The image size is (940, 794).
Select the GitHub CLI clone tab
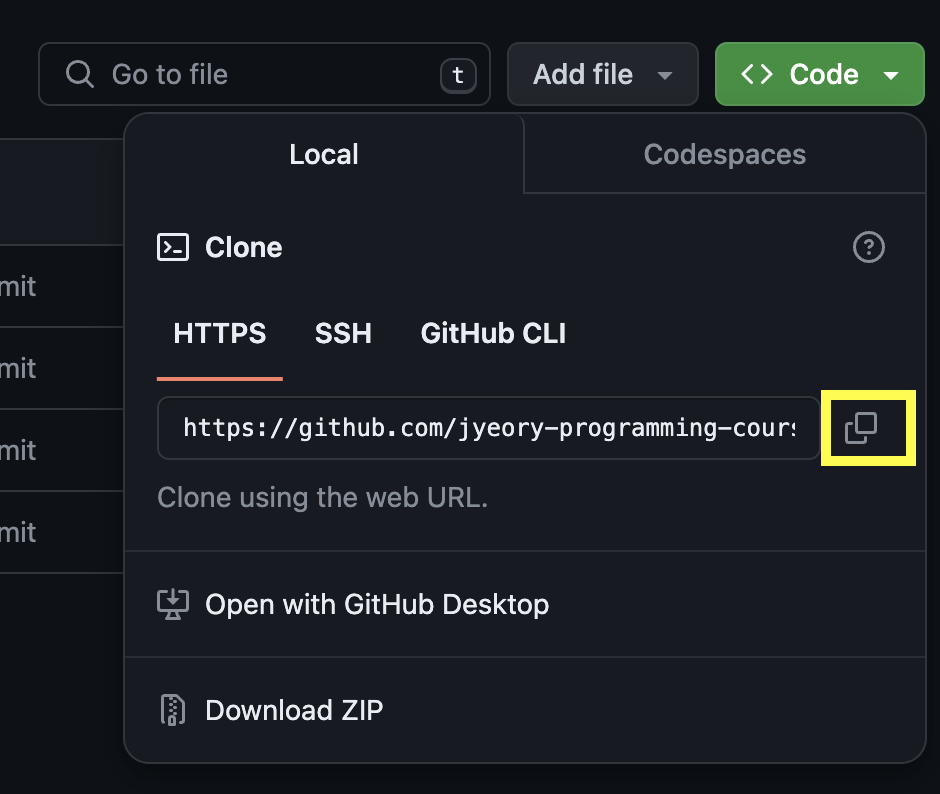coord(493,333)
